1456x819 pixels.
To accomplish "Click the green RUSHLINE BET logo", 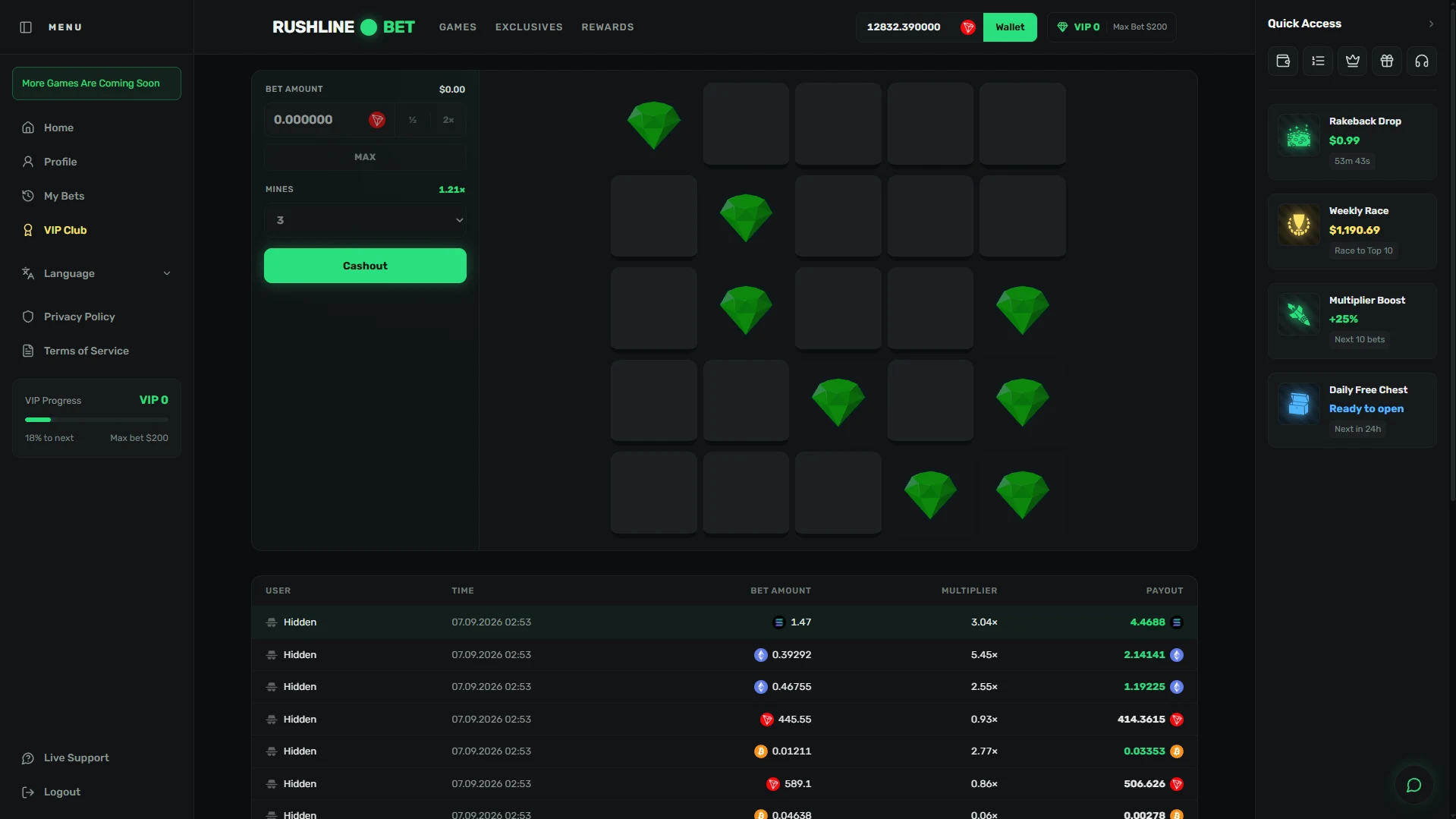I will (344, 27).
